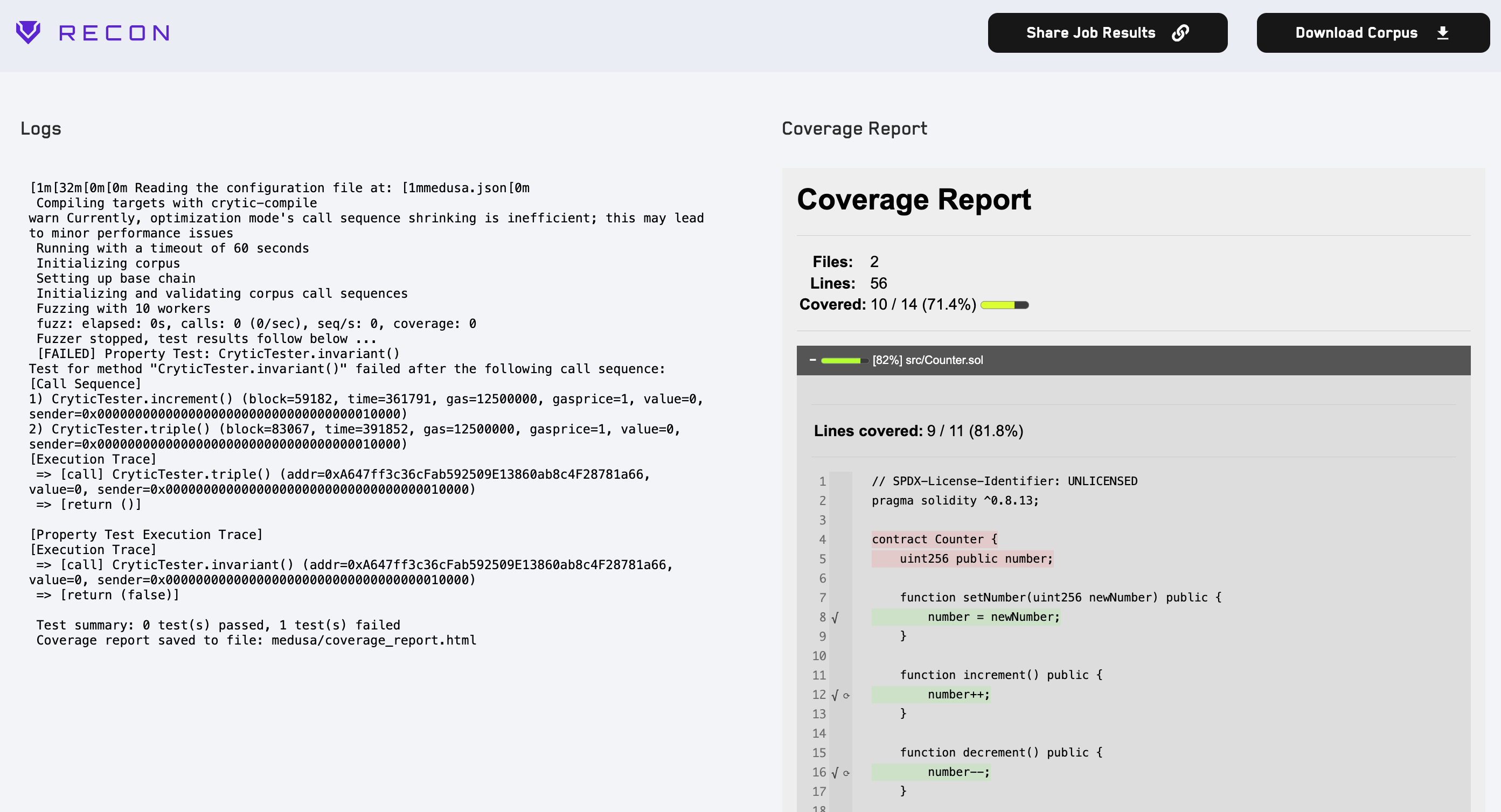Click the Recon shield logo icon
Image resolution: width=1501 pixels, height=812 pixels.
click(x=28, y=33)
